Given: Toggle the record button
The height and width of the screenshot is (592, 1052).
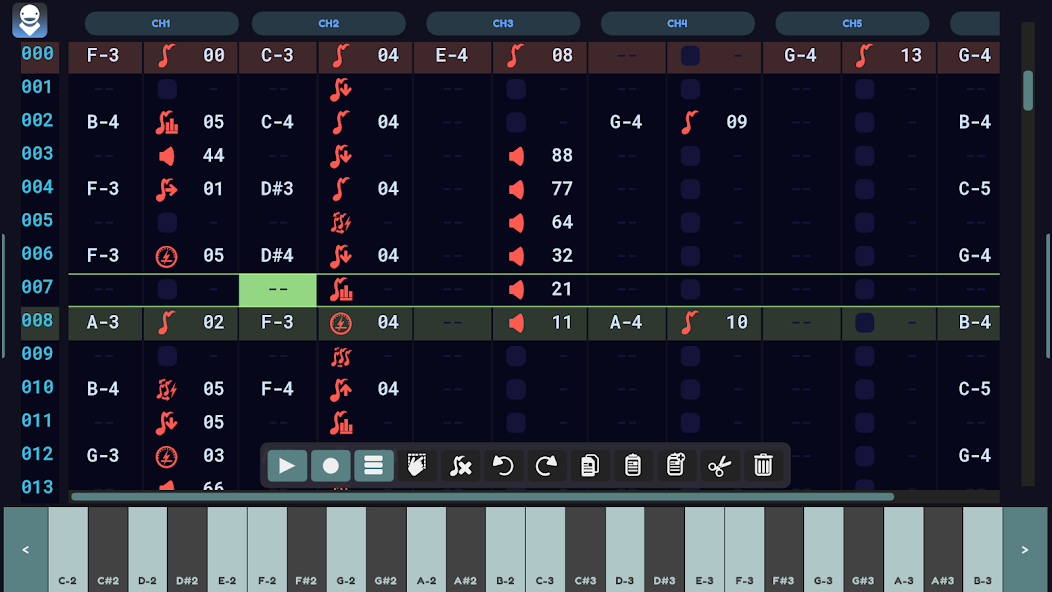Looking at the screenshot, I should (330, 465).
